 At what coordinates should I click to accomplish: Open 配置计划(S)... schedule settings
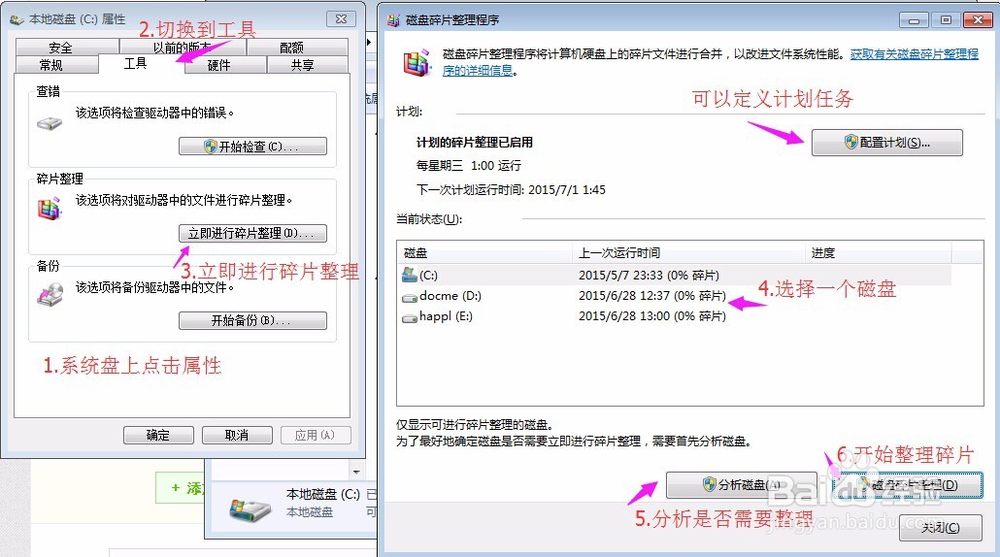pyautogui.click(x=886, y=142)
